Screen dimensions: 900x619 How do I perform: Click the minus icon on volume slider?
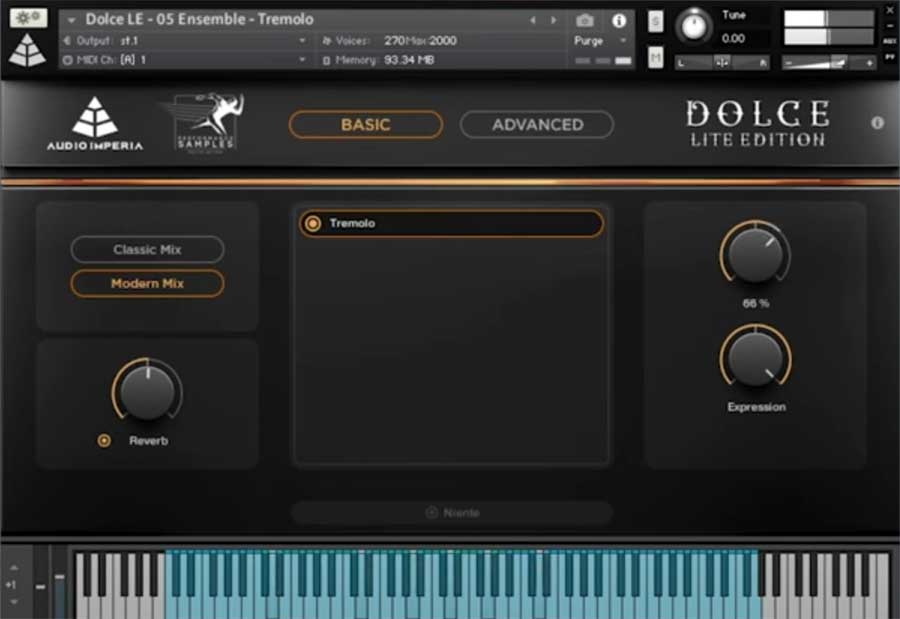coord(789,63)
